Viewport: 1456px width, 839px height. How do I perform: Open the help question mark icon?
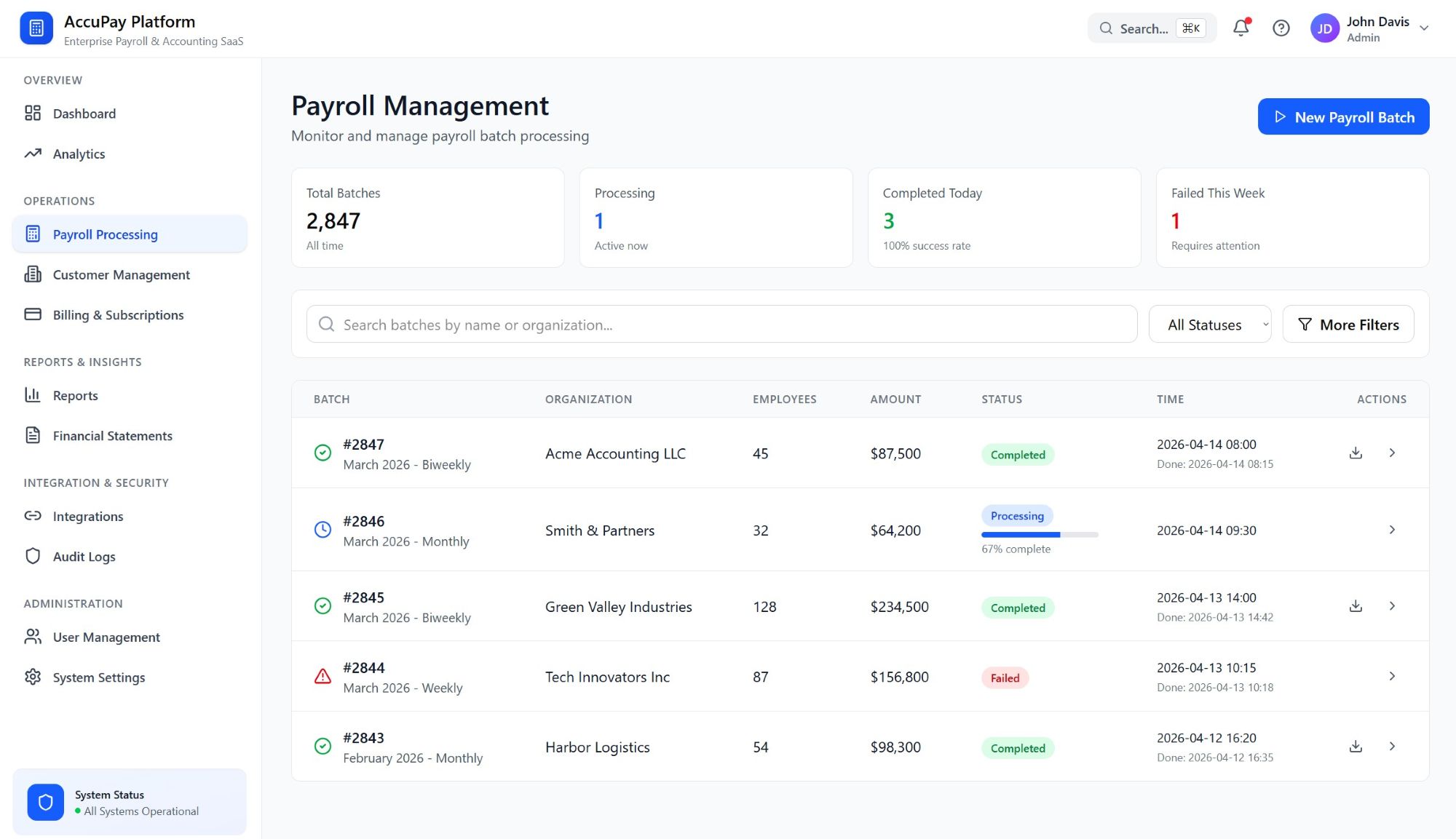(x=1281, y=28)
